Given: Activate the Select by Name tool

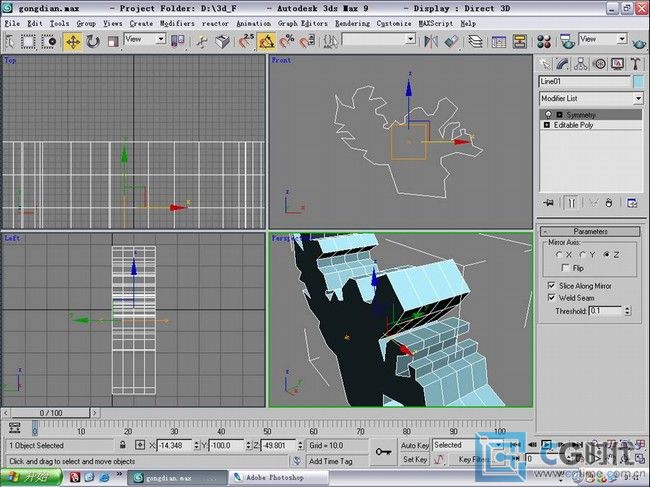Looking at the screenshot, I should 10,41.
